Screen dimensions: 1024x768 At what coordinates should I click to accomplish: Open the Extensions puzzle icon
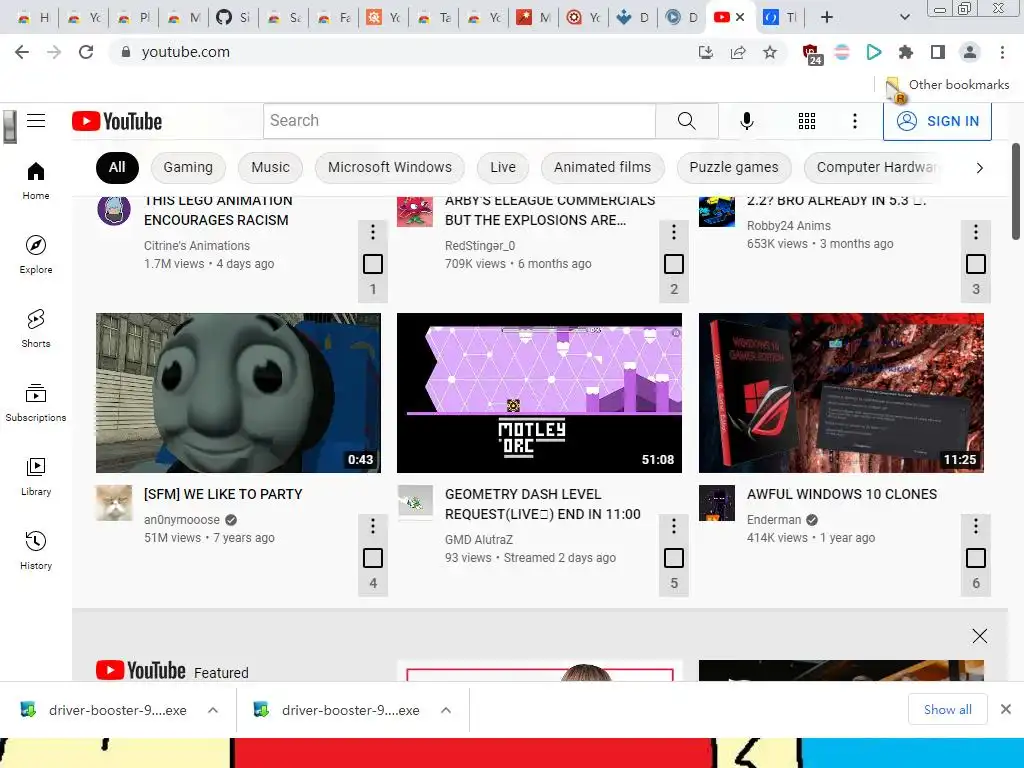point(906,52)
